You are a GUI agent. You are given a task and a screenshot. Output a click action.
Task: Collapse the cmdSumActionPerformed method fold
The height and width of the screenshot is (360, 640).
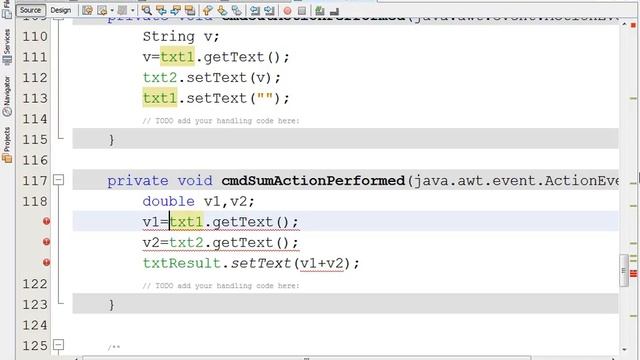point(59,180)
